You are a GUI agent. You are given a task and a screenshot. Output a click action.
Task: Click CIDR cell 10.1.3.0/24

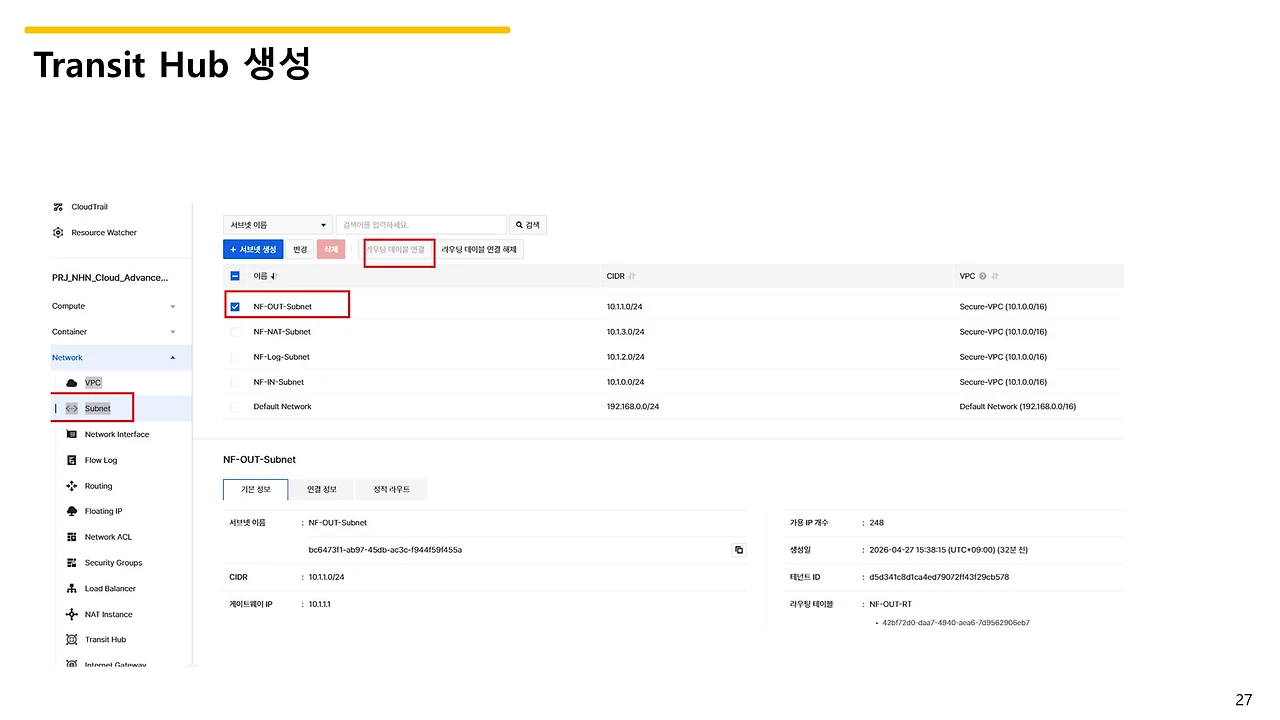(626, 332)
